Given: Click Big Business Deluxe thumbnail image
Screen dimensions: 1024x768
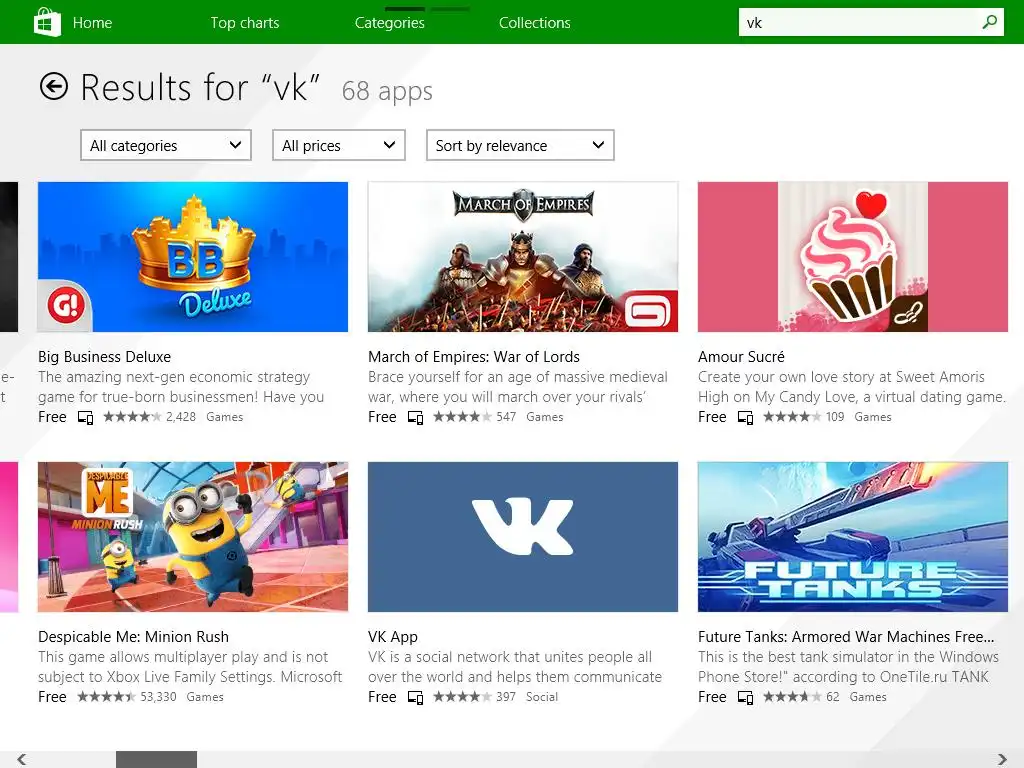Looking at the screenshot, I should pos(193,257).
